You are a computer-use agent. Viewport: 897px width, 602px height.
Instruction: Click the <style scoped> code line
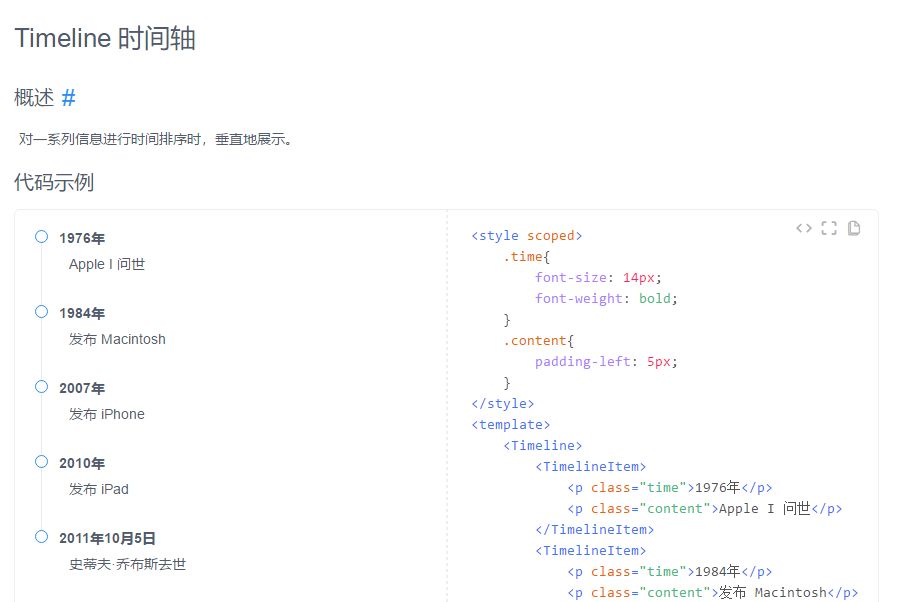pos(526,236)
